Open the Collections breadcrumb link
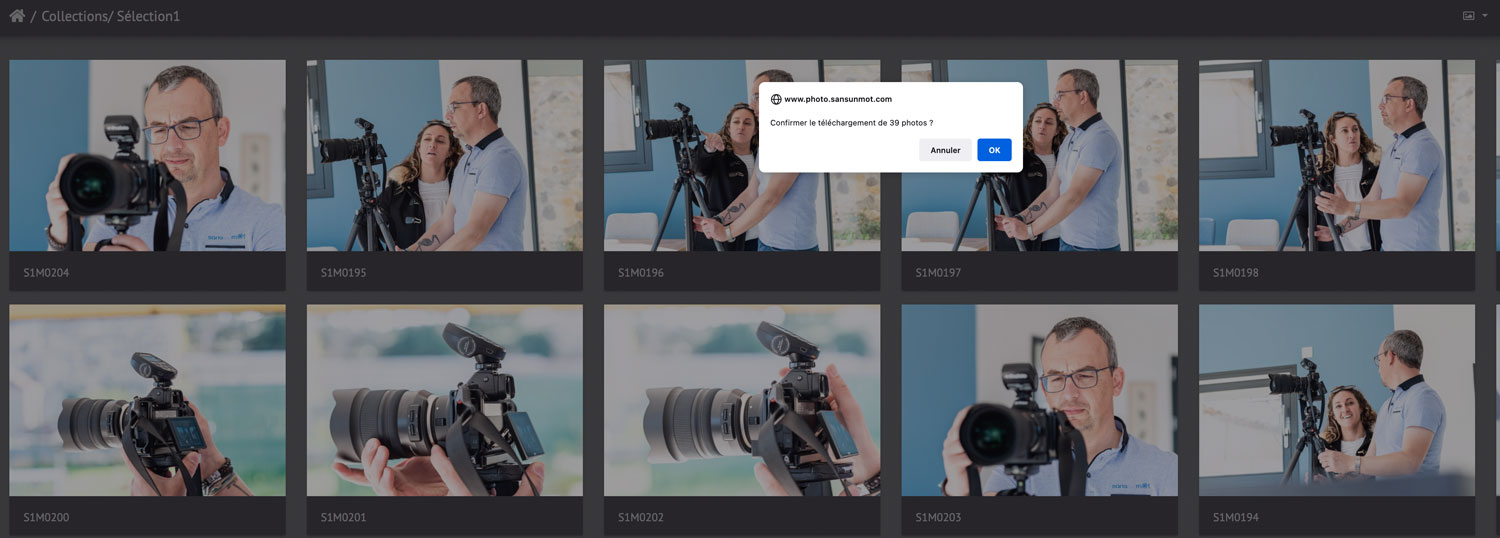This screenshot has height=538, width=1500. (75, 17)
